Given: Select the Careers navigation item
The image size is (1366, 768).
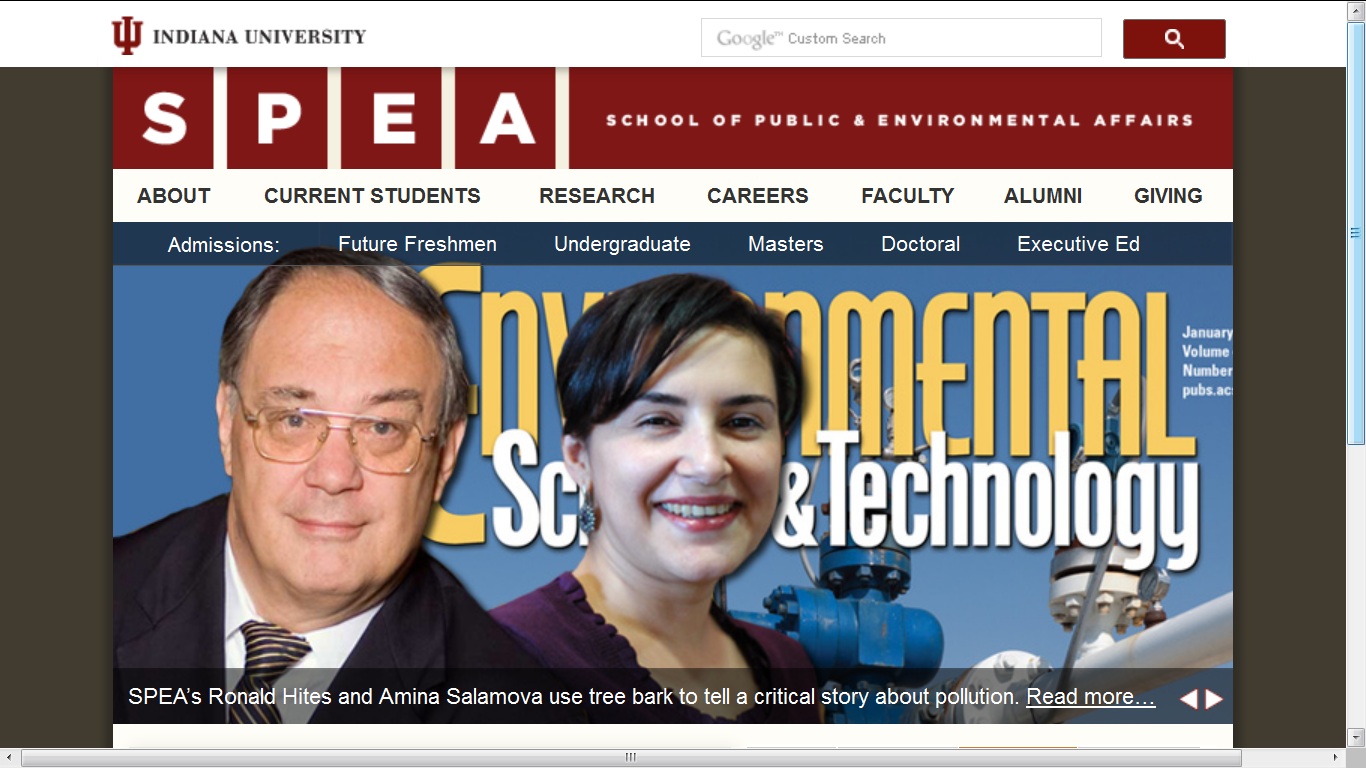Looking at the screenshot, I should pos(758,196).
